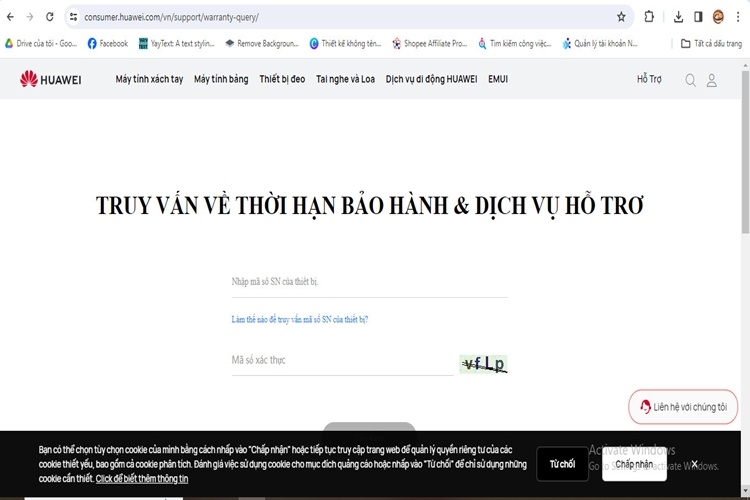The width and height of the screenshot is (750, 500).
Task: Open the Chrome three-dot menu
Action: tap(738, 17)
